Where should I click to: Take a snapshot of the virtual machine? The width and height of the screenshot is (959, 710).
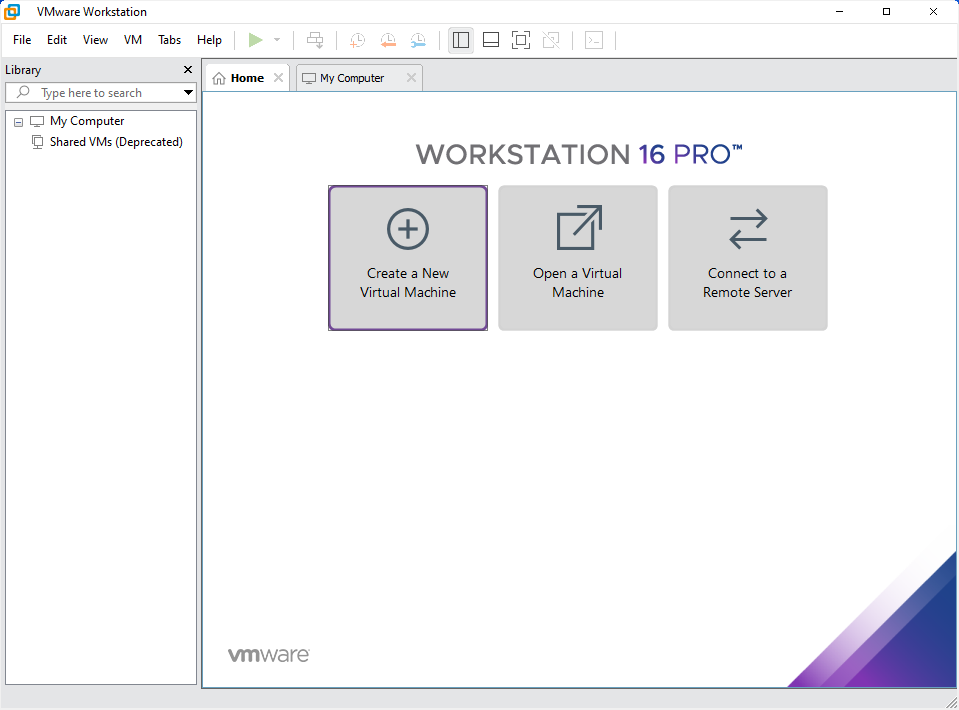pyautogui.click(x=357, y=40)
